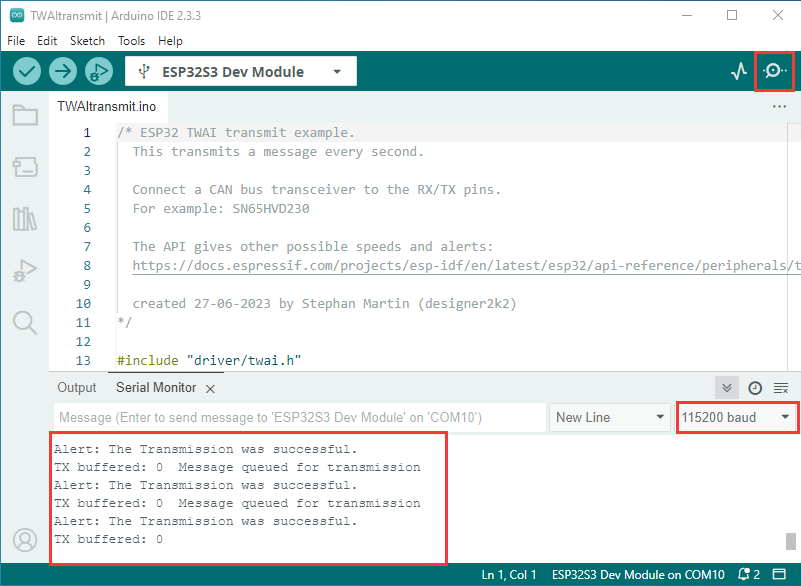This screenshot has height=586, width=801.
Task: Open the File menu
Action: pyautogui.click(x=16, y=41)
